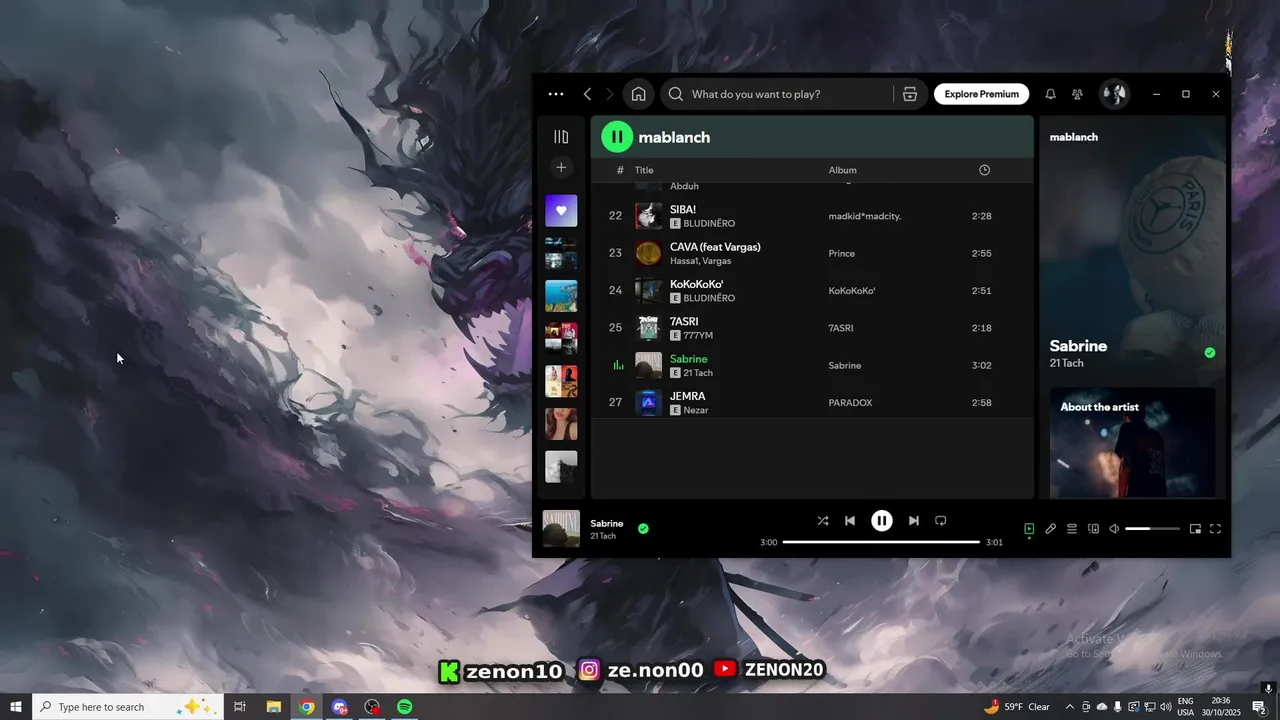This screenshot has width=1280, height=720.
Task: Toggle the Now Playing view
Action: tap(1029, 529)
